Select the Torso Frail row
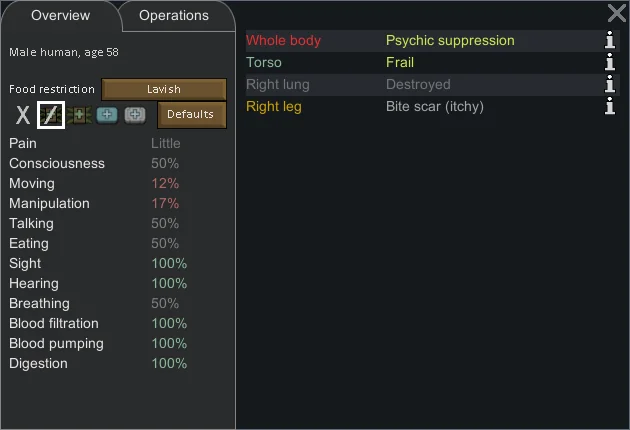This screenshot has width=630, height=430. tap(432, 63)
